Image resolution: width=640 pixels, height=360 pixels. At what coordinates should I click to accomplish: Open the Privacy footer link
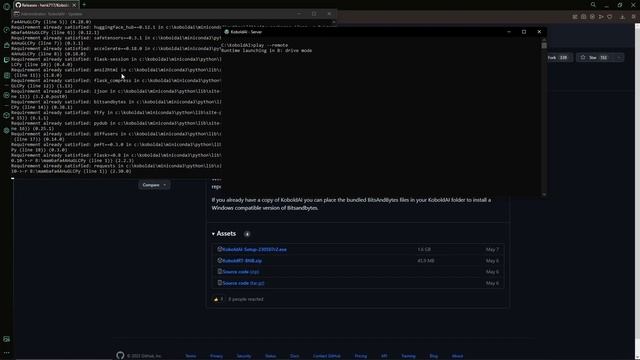(x=216, y=356)
